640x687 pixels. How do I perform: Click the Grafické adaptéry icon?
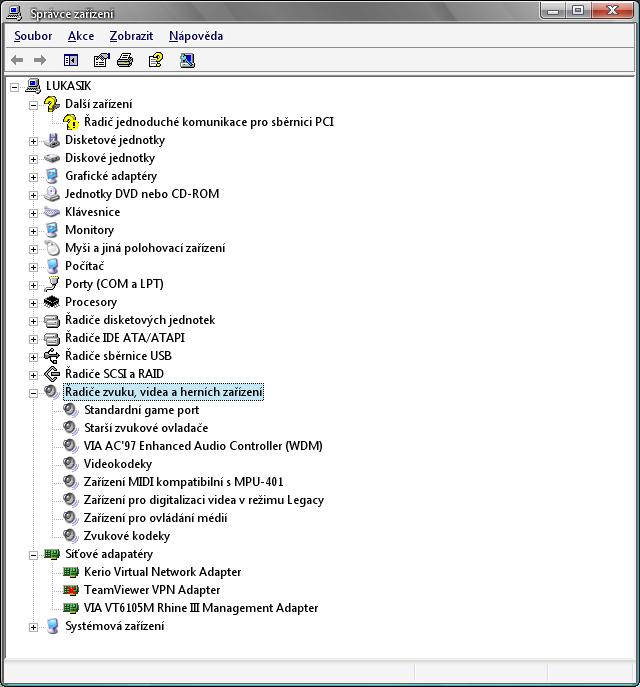(52, 176)
